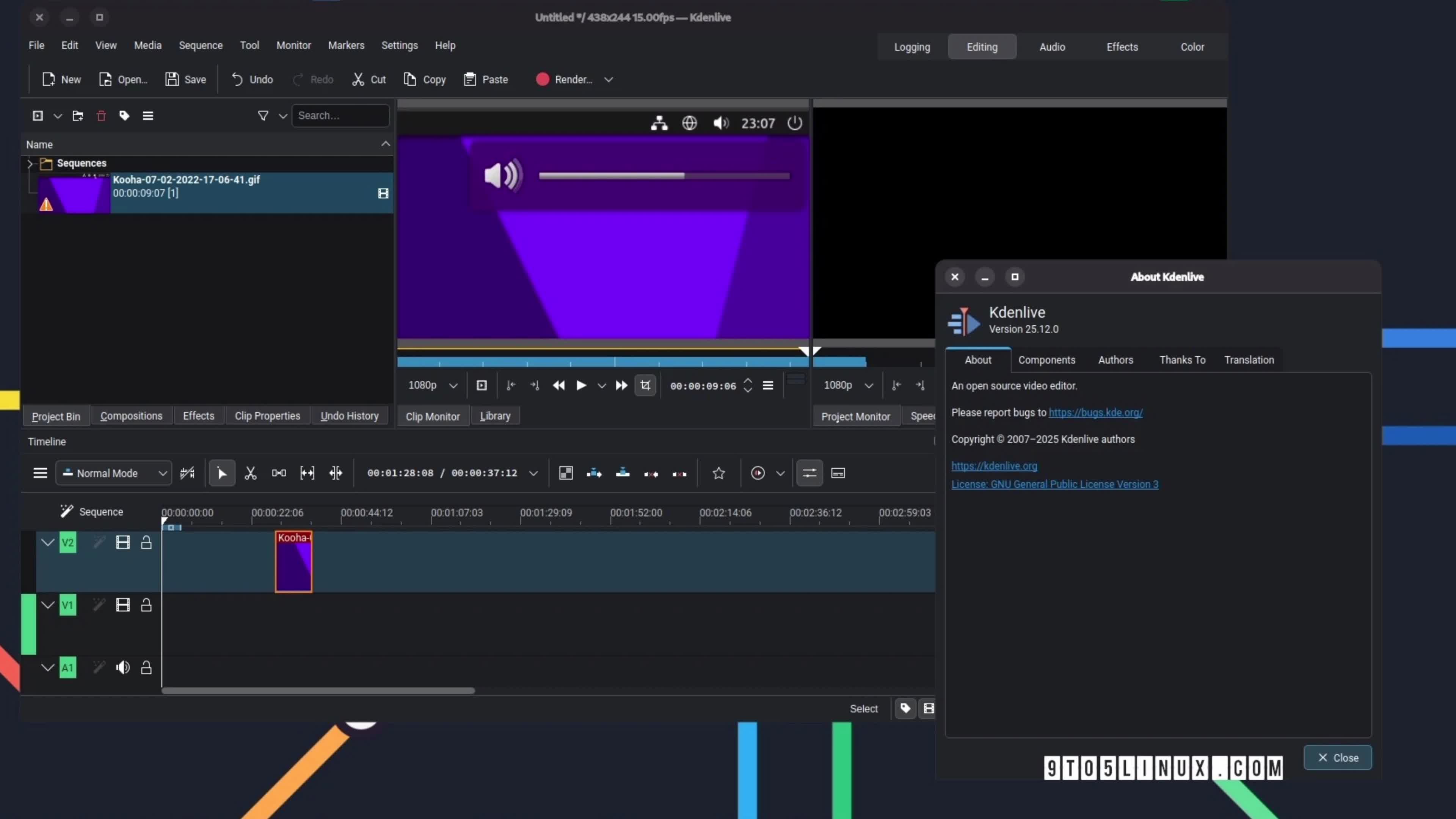
Task: Open the tags editor in Project Bin
Action: coord(124,115)
